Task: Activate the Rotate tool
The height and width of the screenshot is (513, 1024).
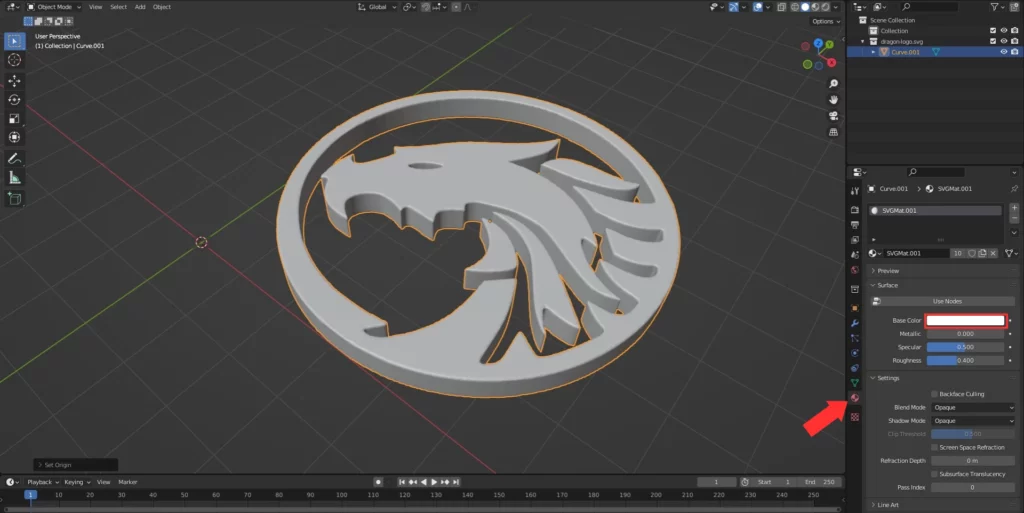Action: pos(15,99)
